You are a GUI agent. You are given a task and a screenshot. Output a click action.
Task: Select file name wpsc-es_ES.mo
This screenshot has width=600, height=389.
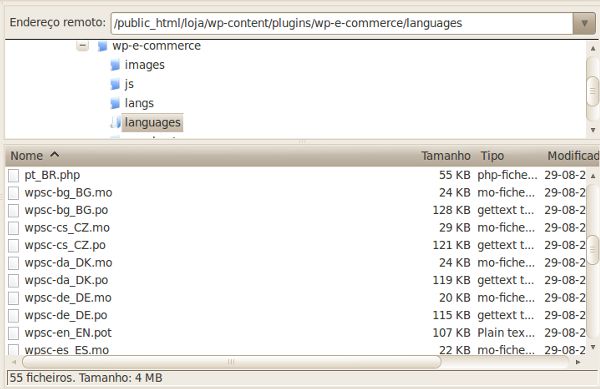[x=67, y=350]
